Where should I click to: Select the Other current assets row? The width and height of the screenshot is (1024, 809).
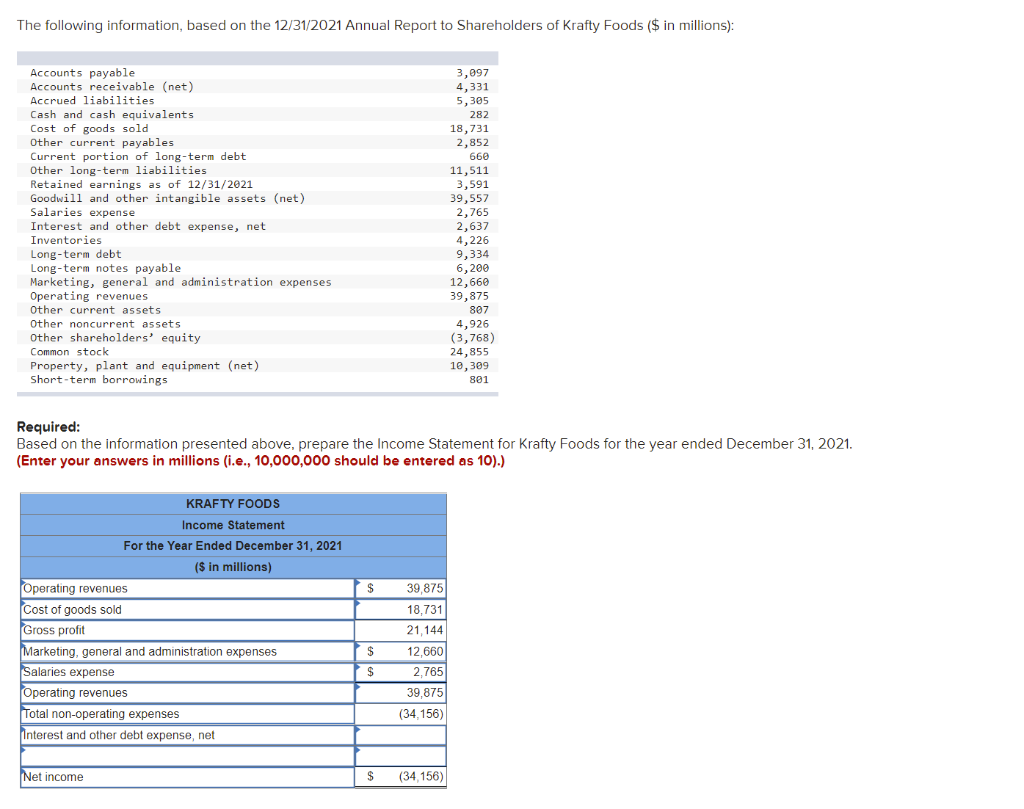pyautogui.click(x=257, y=309)
